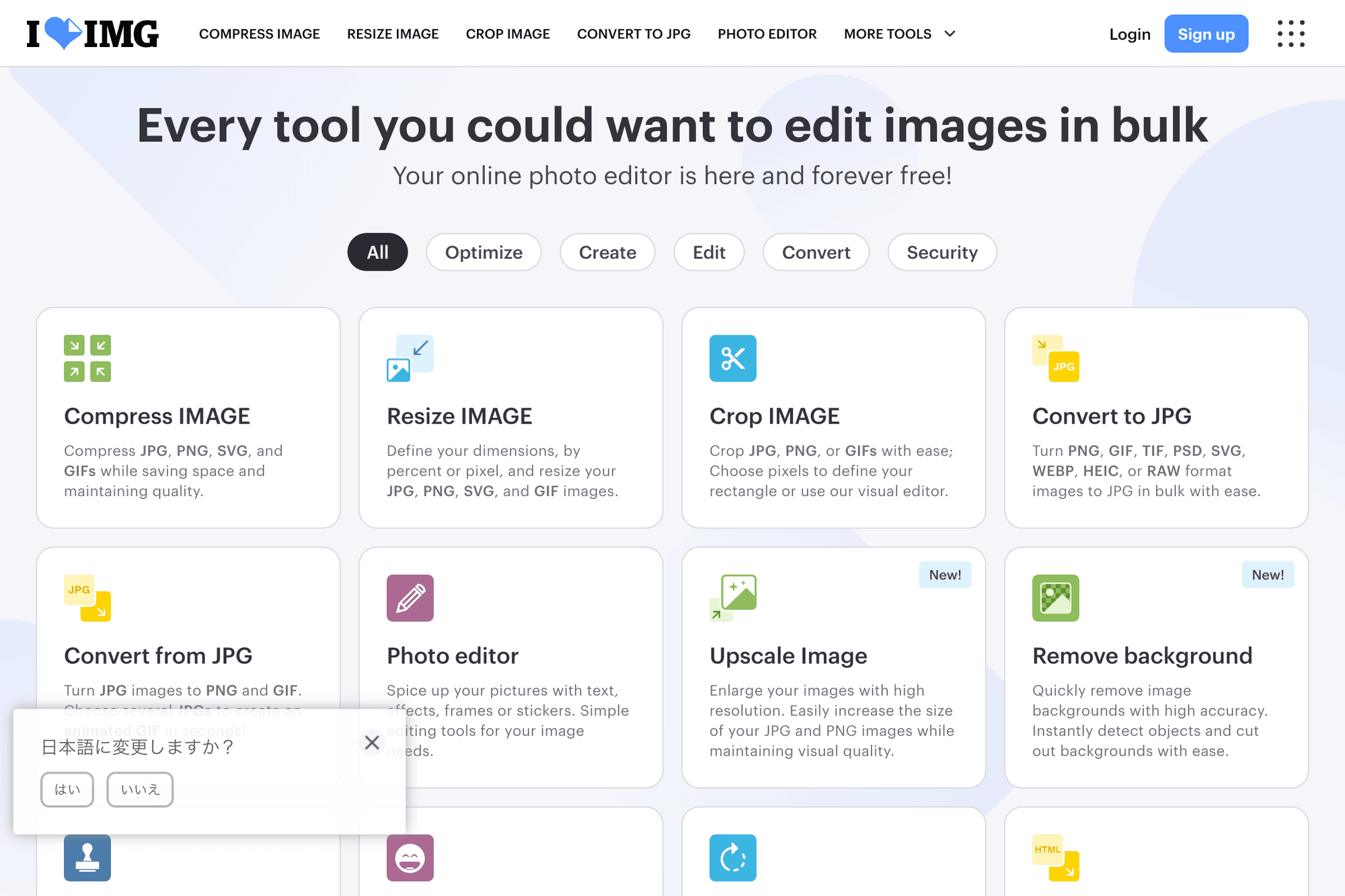Expand the MORE TOOLS dropdown

[x=900, y=34]
